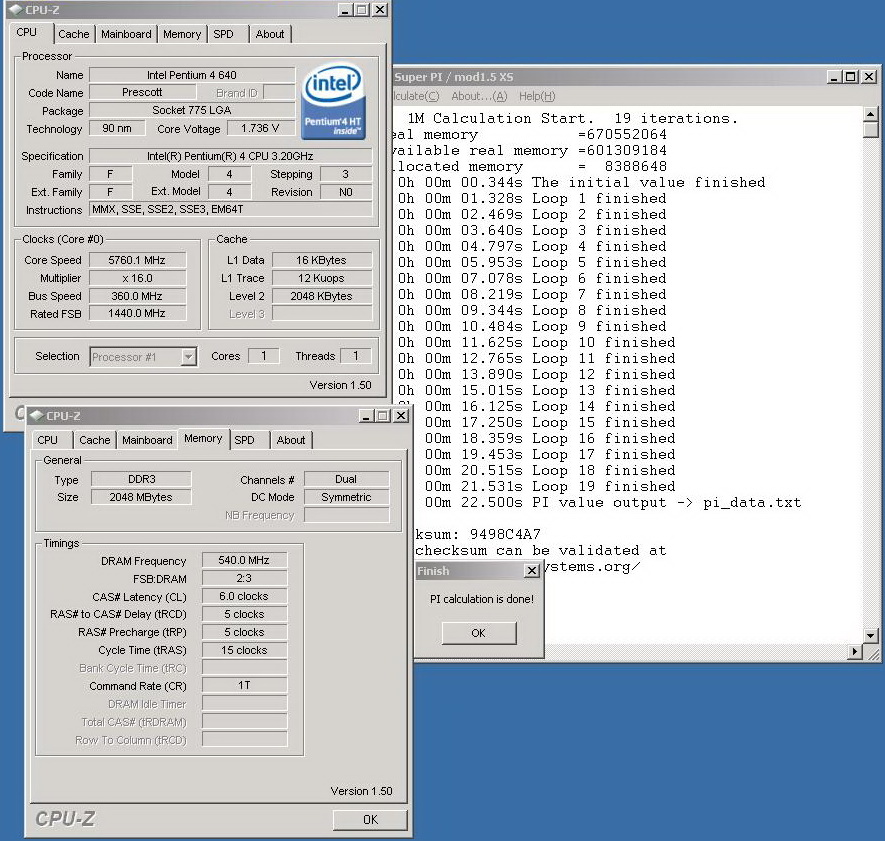Close the Super PI window
The width and height of the screenshot is (885, 841).
[869, 77]
